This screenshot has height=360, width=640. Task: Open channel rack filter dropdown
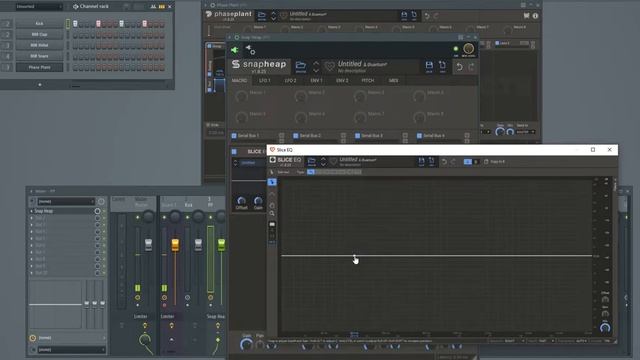[x=39, y=7]
